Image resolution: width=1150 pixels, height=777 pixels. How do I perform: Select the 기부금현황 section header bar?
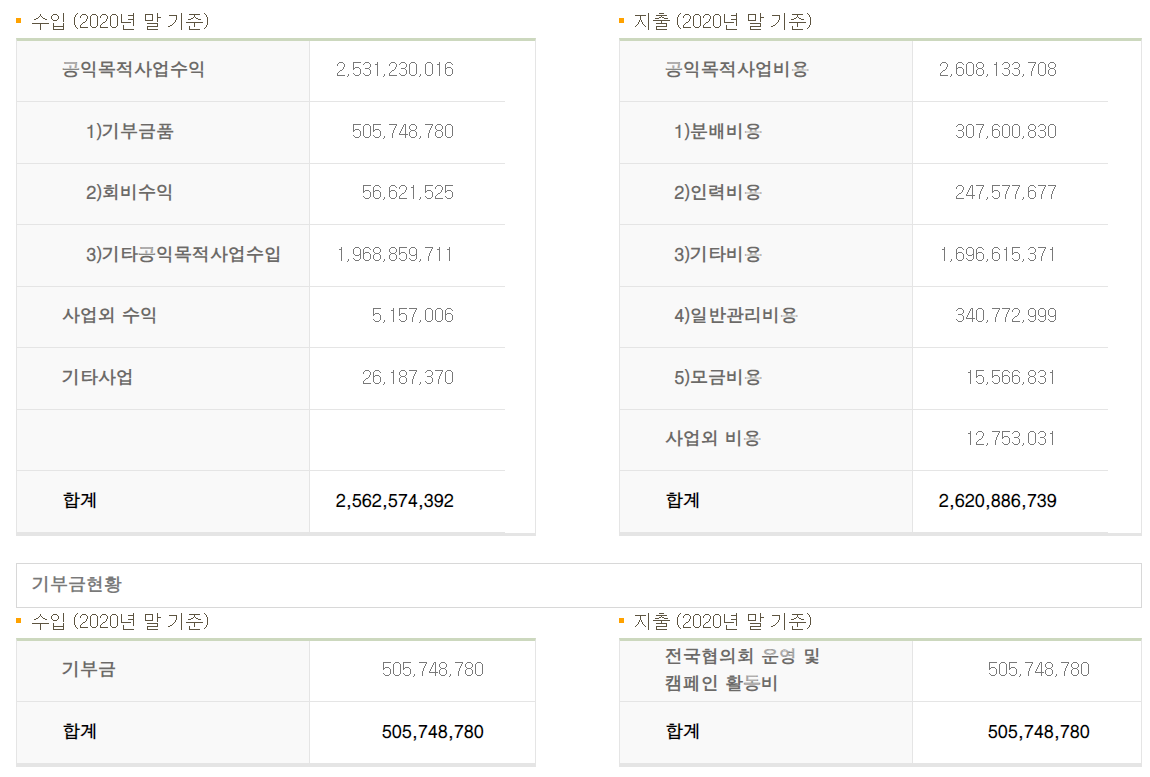point(578,585)
